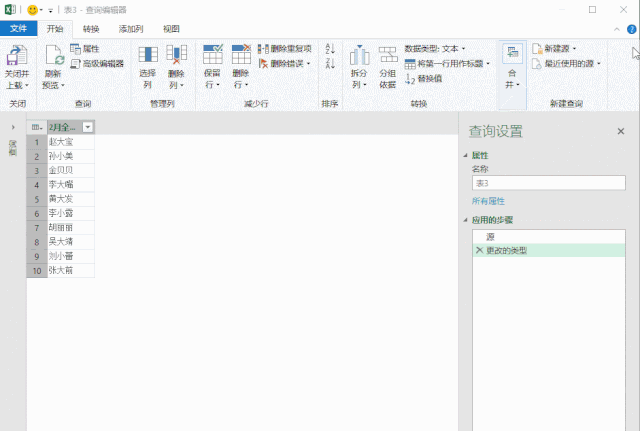Open the quick access toolbar customize arrow
This screenshot has width=640, height=431.
coord(50,11)
